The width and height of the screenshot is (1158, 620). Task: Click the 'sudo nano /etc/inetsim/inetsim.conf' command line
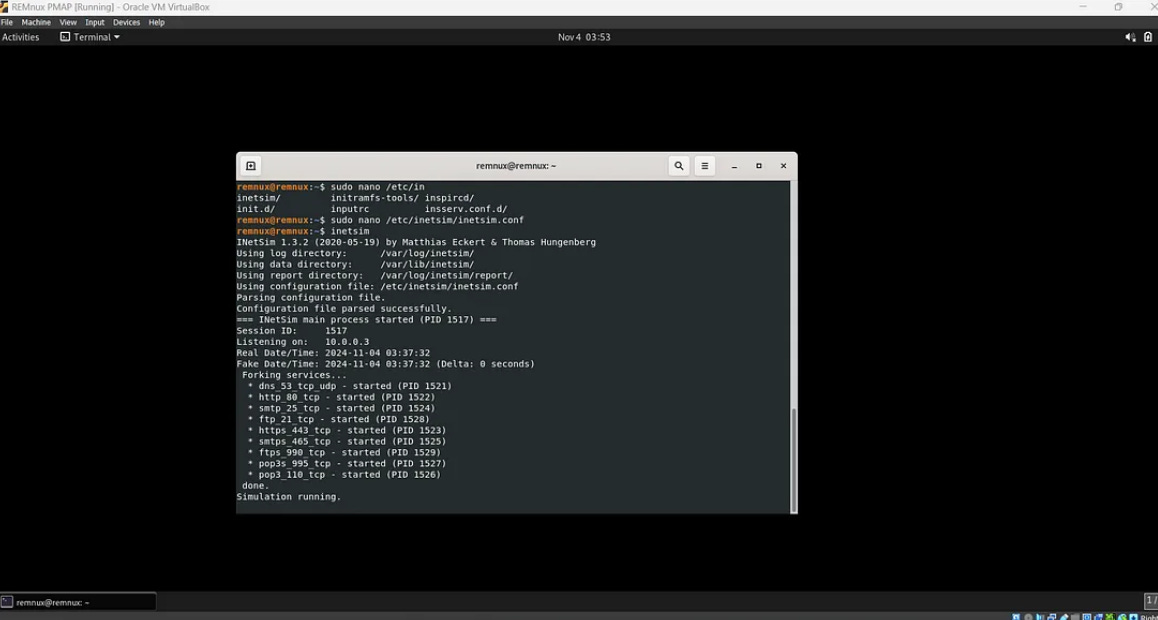pyautogui.click(x=380, y=220)
